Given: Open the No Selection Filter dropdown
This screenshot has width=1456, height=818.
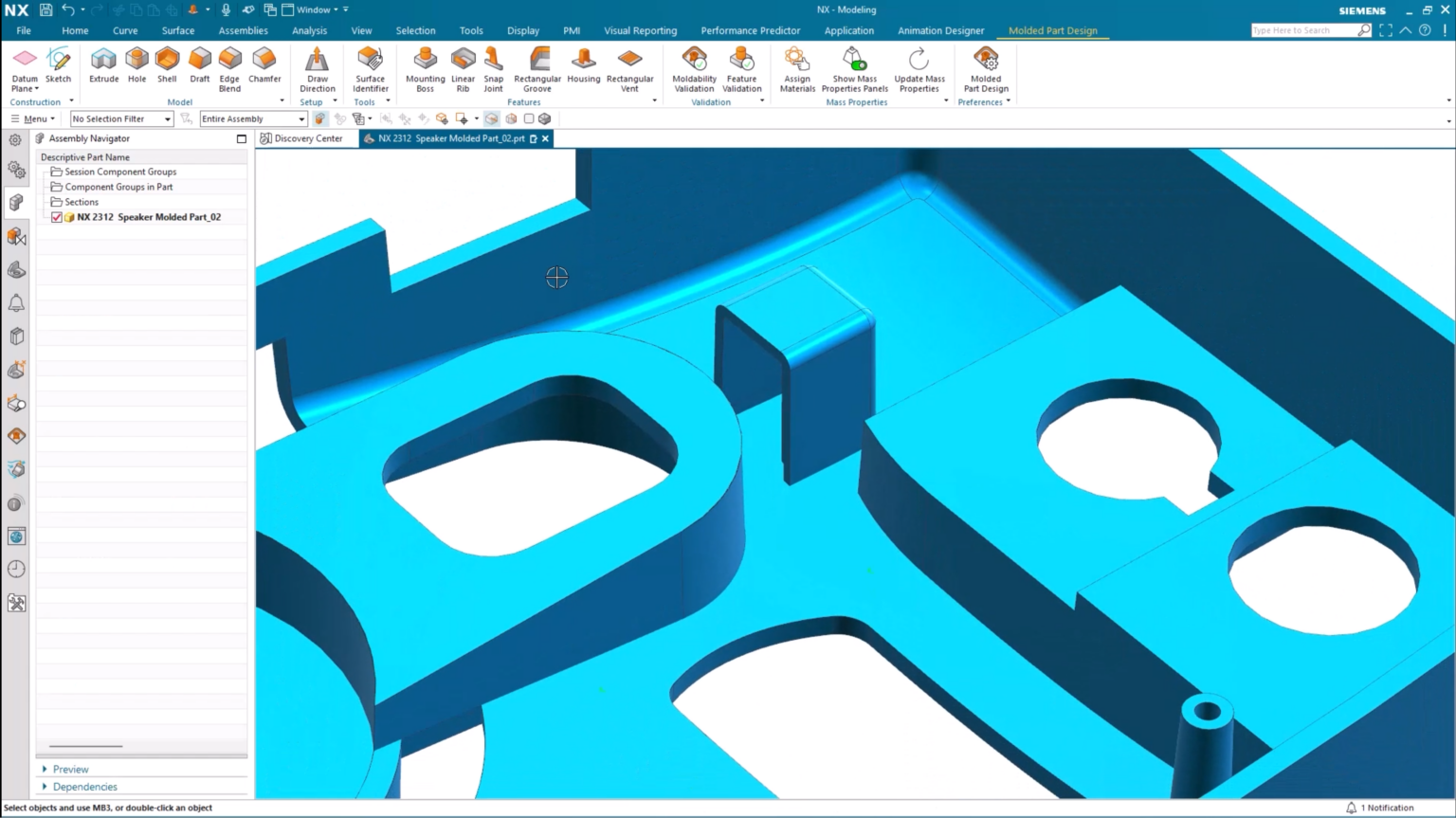Looking at the screenshot, I should pyautogui.click(x=167, y=118).
